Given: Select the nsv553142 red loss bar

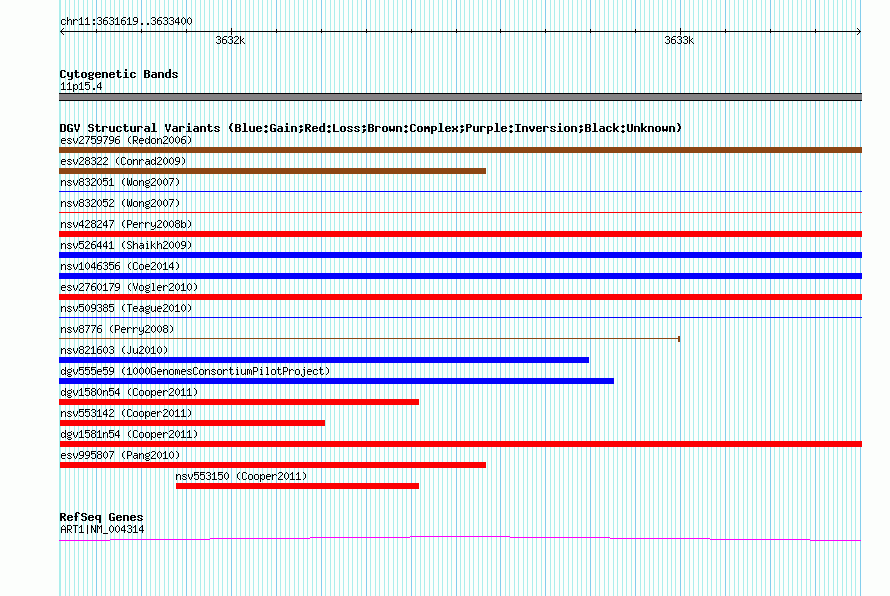Looking at the screenshot, I should click(192, 423).
